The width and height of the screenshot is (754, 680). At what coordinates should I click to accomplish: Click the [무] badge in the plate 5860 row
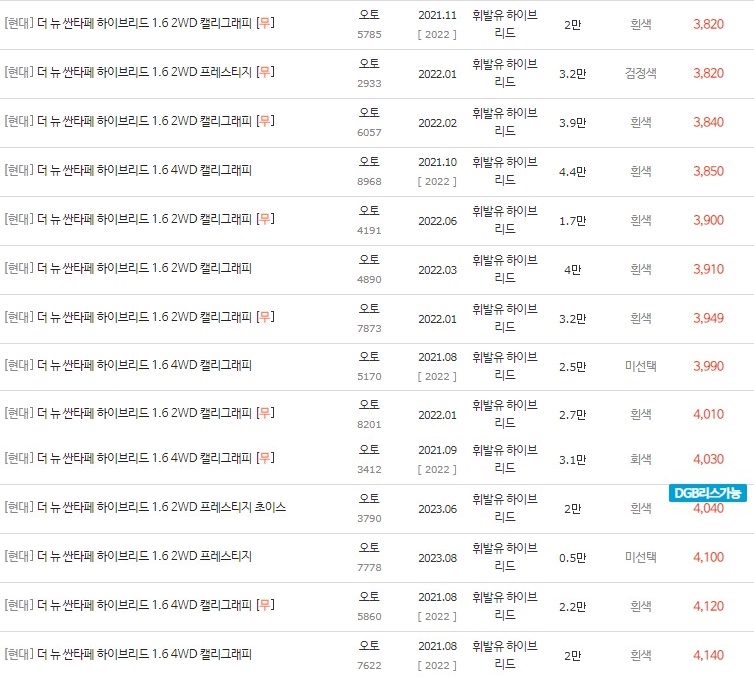pyautogui.click(x=265, y=605)
